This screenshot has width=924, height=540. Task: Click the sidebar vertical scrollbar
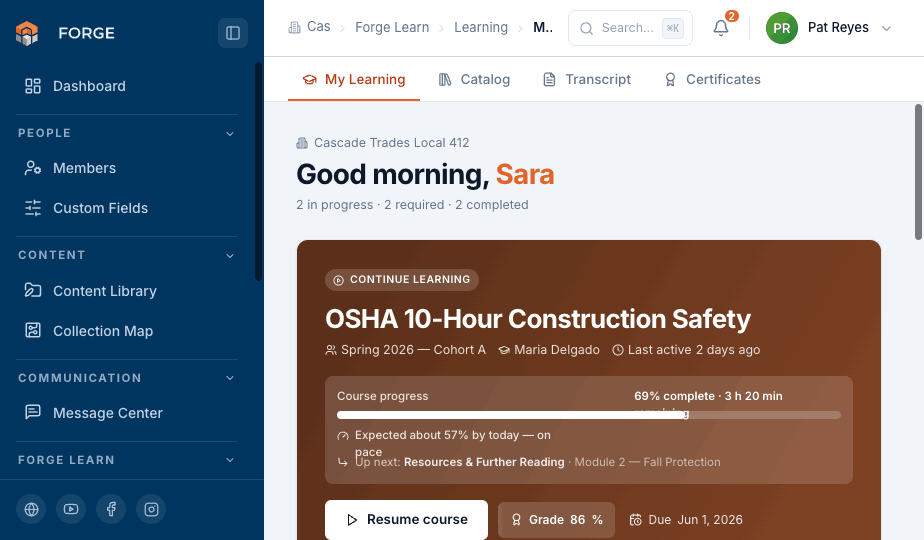point(258,172)
